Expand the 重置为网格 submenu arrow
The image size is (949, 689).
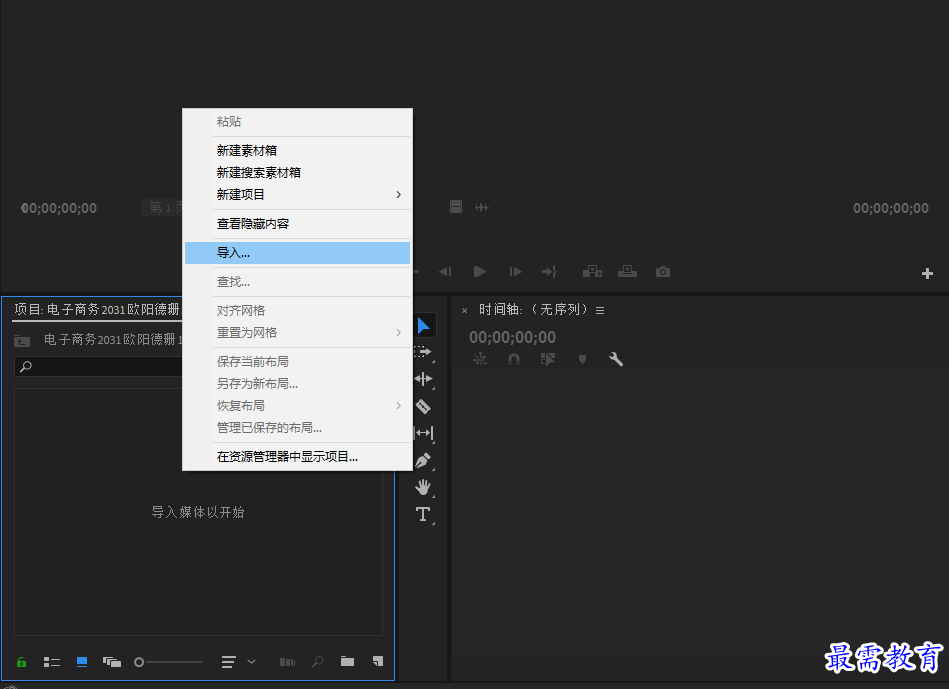pyautogui.click(x=398, y=332)
